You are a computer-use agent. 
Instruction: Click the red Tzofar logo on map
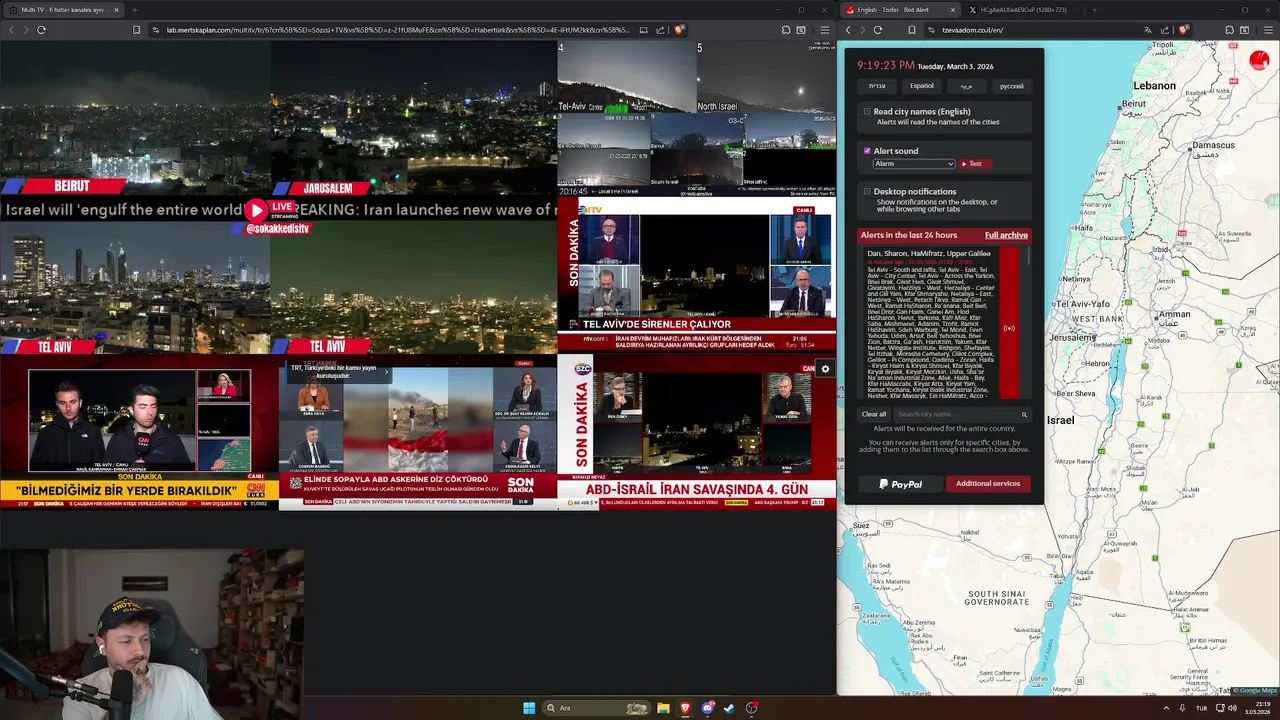(1259, 60)
